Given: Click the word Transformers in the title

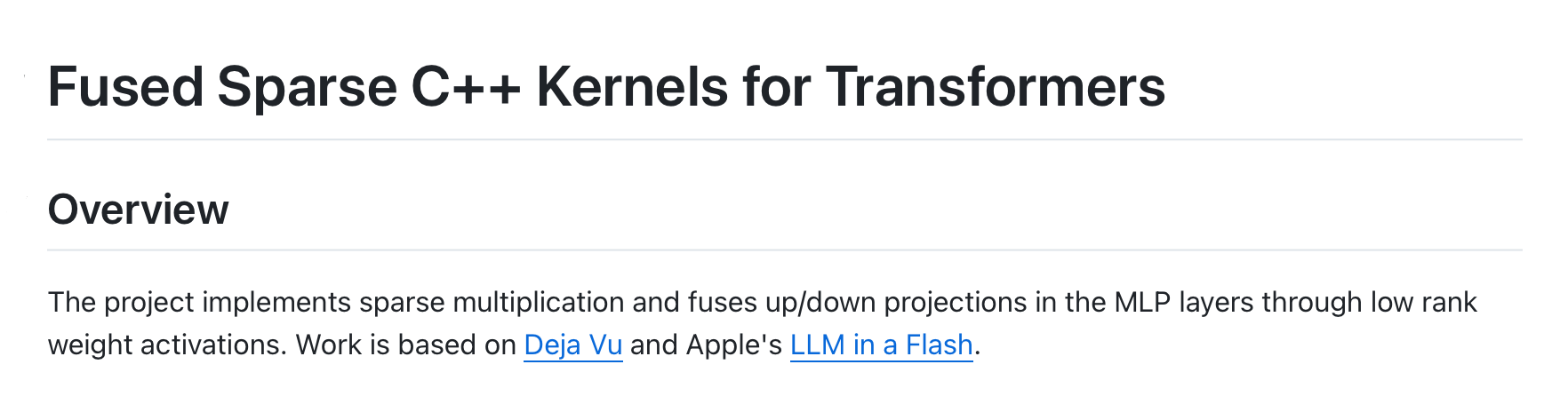Looking at the screenshot, I should [996, 87].
